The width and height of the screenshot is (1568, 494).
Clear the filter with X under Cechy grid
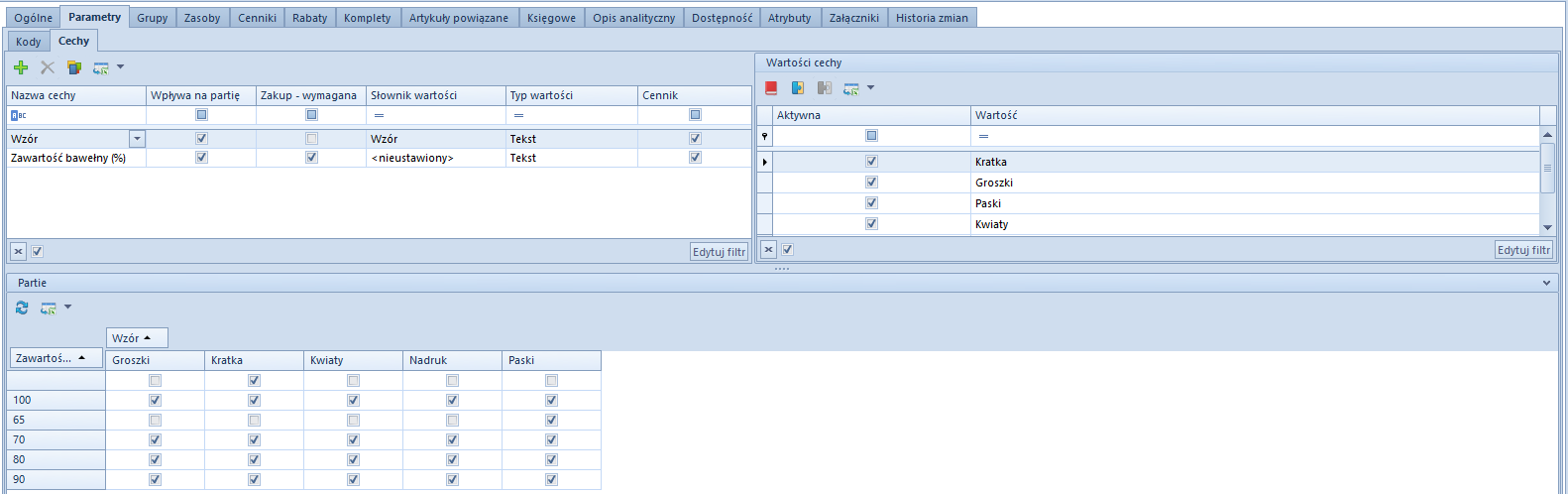tap(19, 252)
